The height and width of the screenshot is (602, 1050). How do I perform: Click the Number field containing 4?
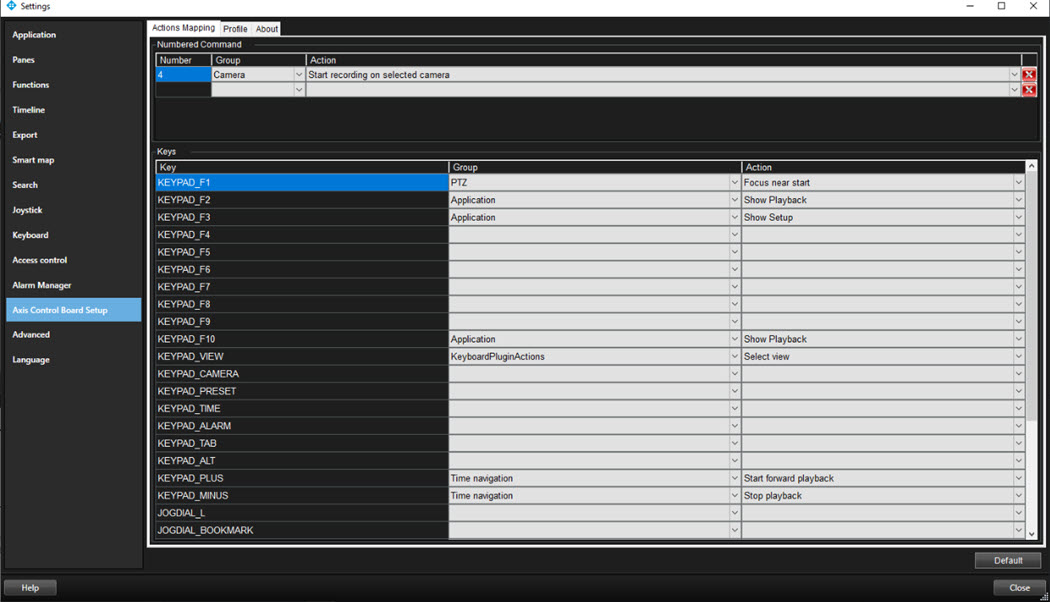coord(183,75)
